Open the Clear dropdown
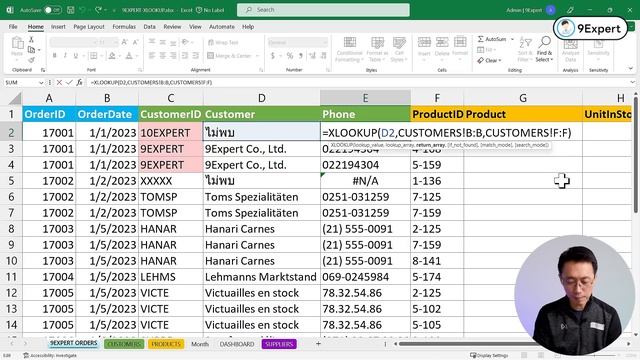Viewport: 640px width, 360px height. click(x=489, y=60)
